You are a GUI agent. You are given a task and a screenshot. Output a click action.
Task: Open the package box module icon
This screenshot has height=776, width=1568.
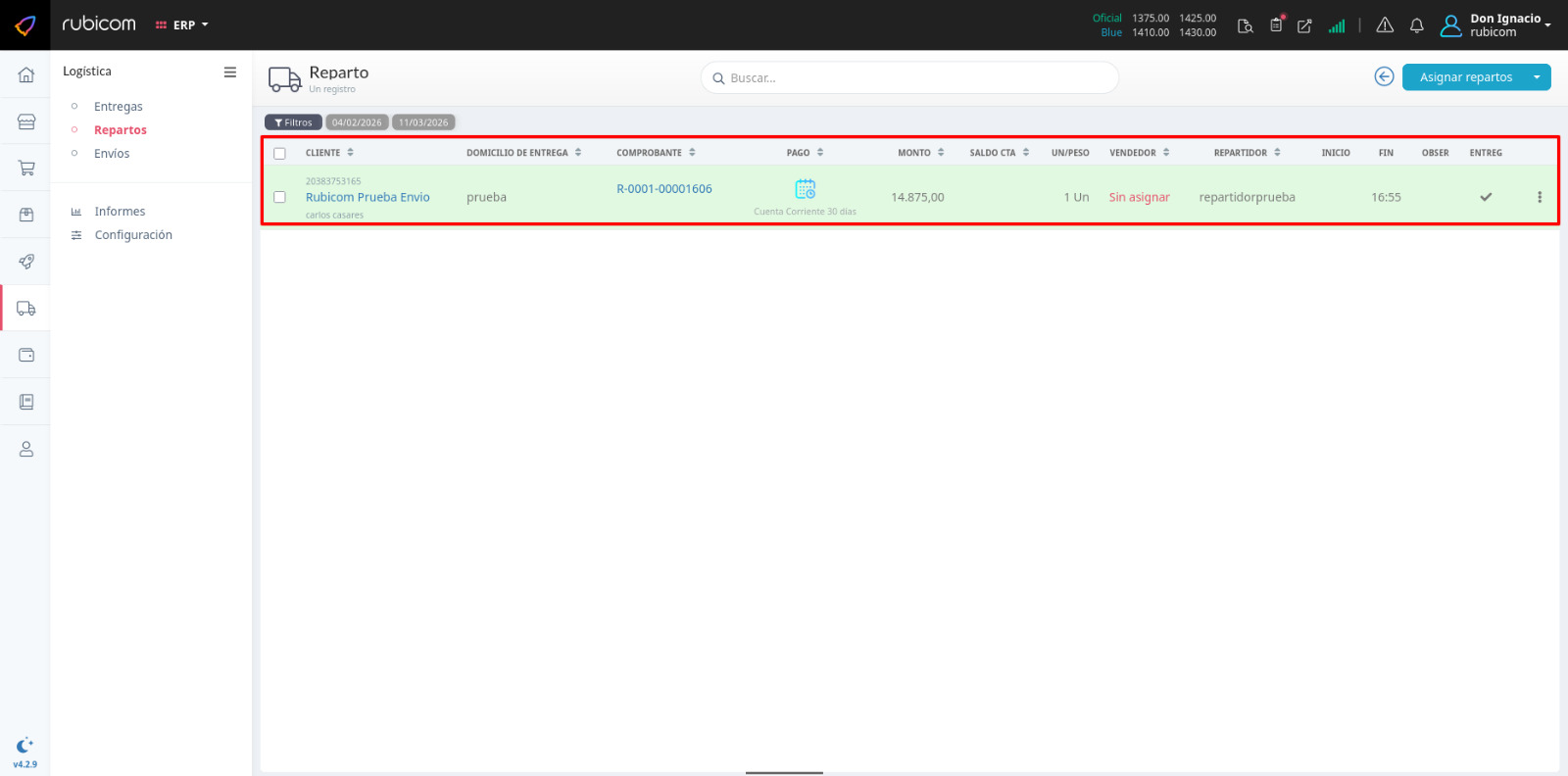tap(26, 215)
